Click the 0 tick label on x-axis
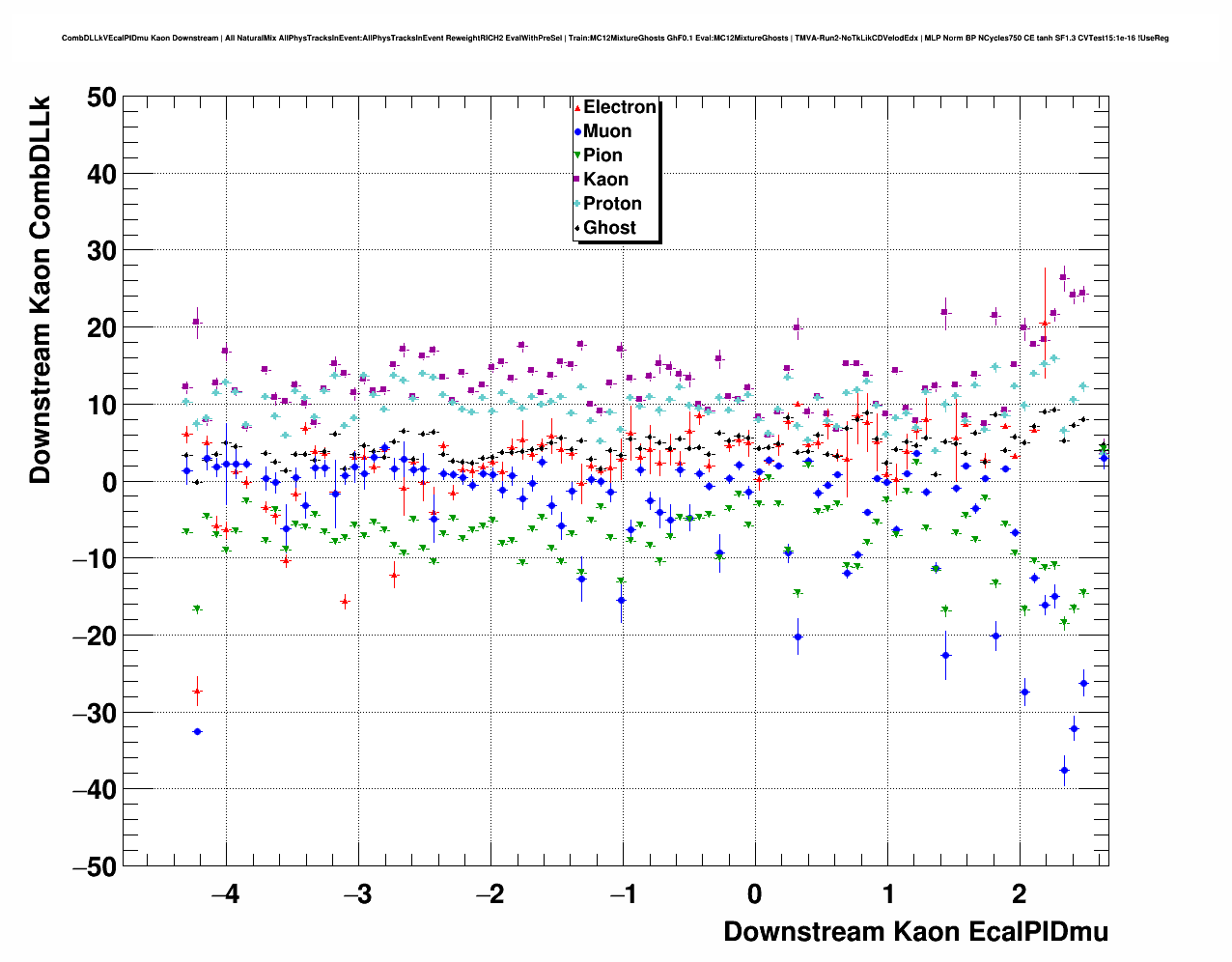1232x962 pixels. [755, 893]
